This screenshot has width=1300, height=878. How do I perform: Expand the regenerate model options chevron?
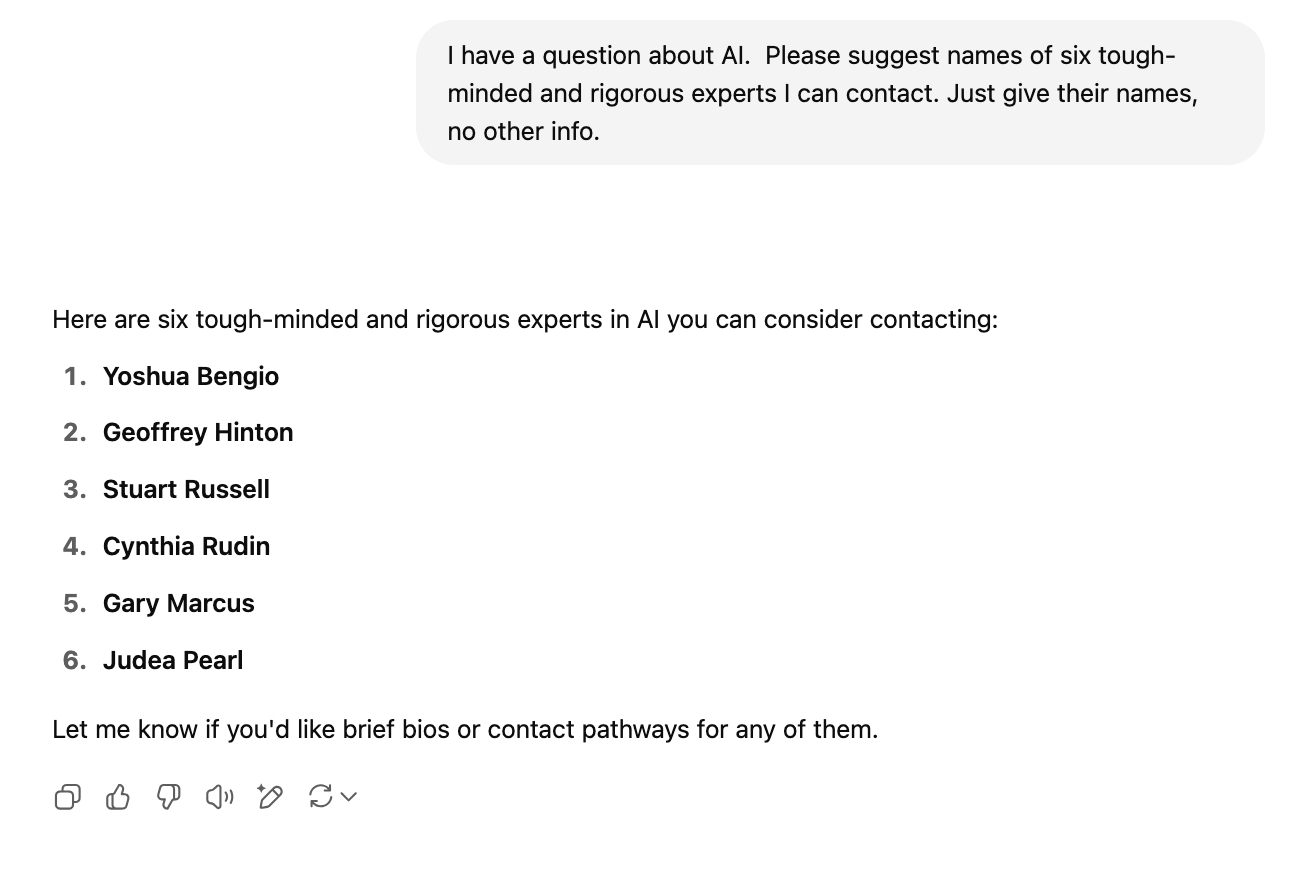point(349,796)
